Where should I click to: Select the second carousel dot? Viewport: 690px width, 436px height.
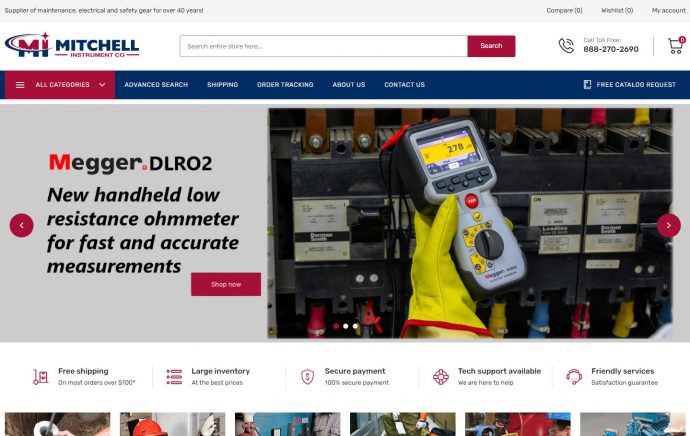(346, 326)
